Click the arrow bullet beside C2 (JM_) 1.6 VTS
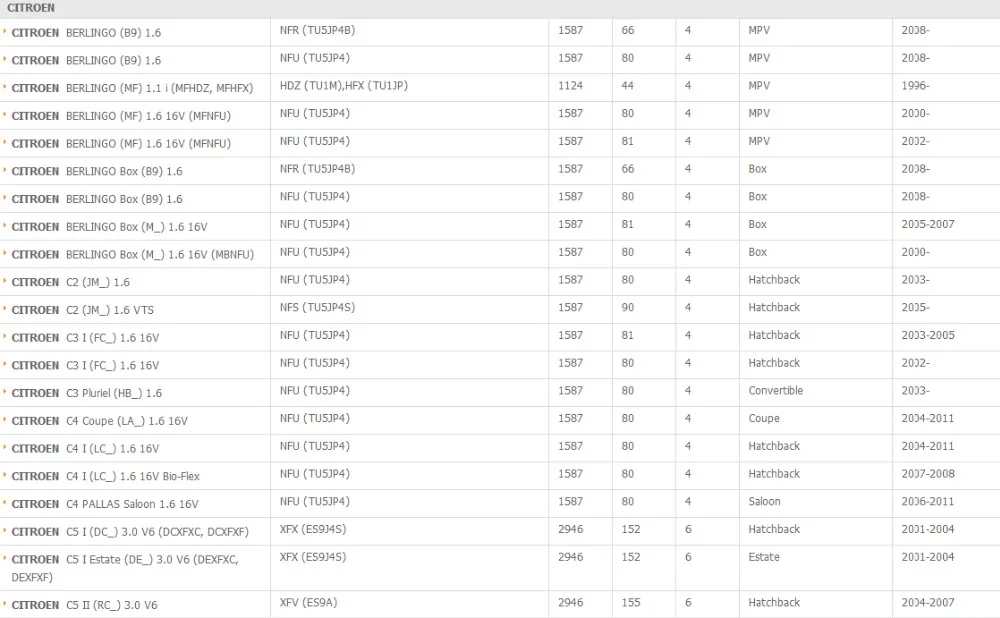The width and height of the screenshot is (1000, 618). coord(4,308)
